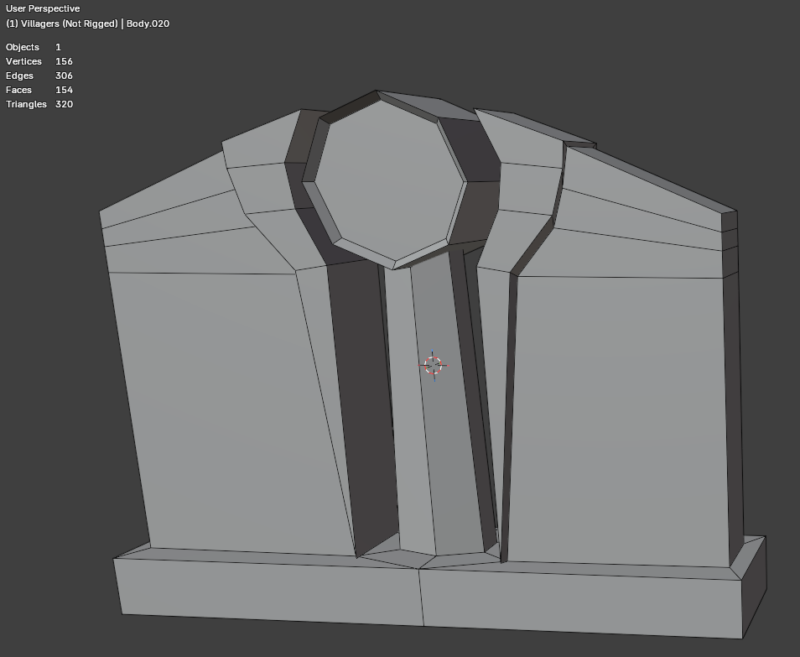Click the "(1) Villagers (Not Rigged) | Body.020" text
The width and height of the screenshot is (800, 657).
(88, 23)
